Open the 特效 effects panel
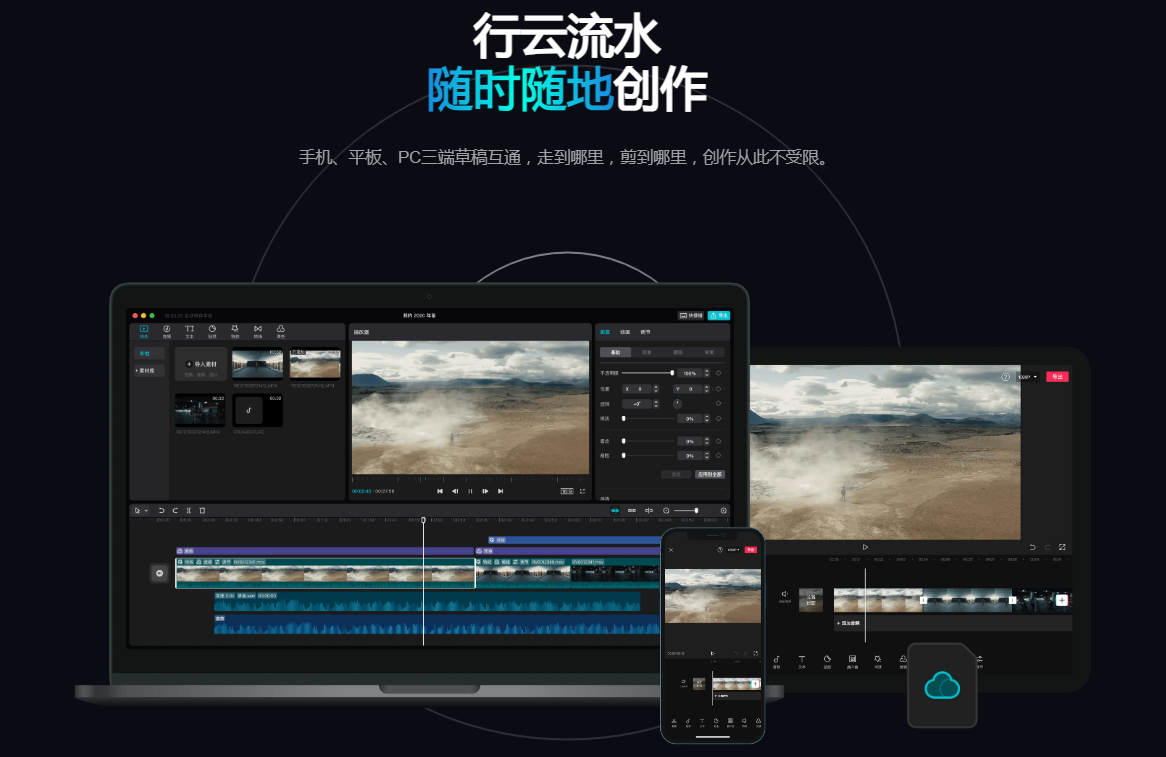The height and width of the screenshot is (757, 1166). [x=235, y=332]
